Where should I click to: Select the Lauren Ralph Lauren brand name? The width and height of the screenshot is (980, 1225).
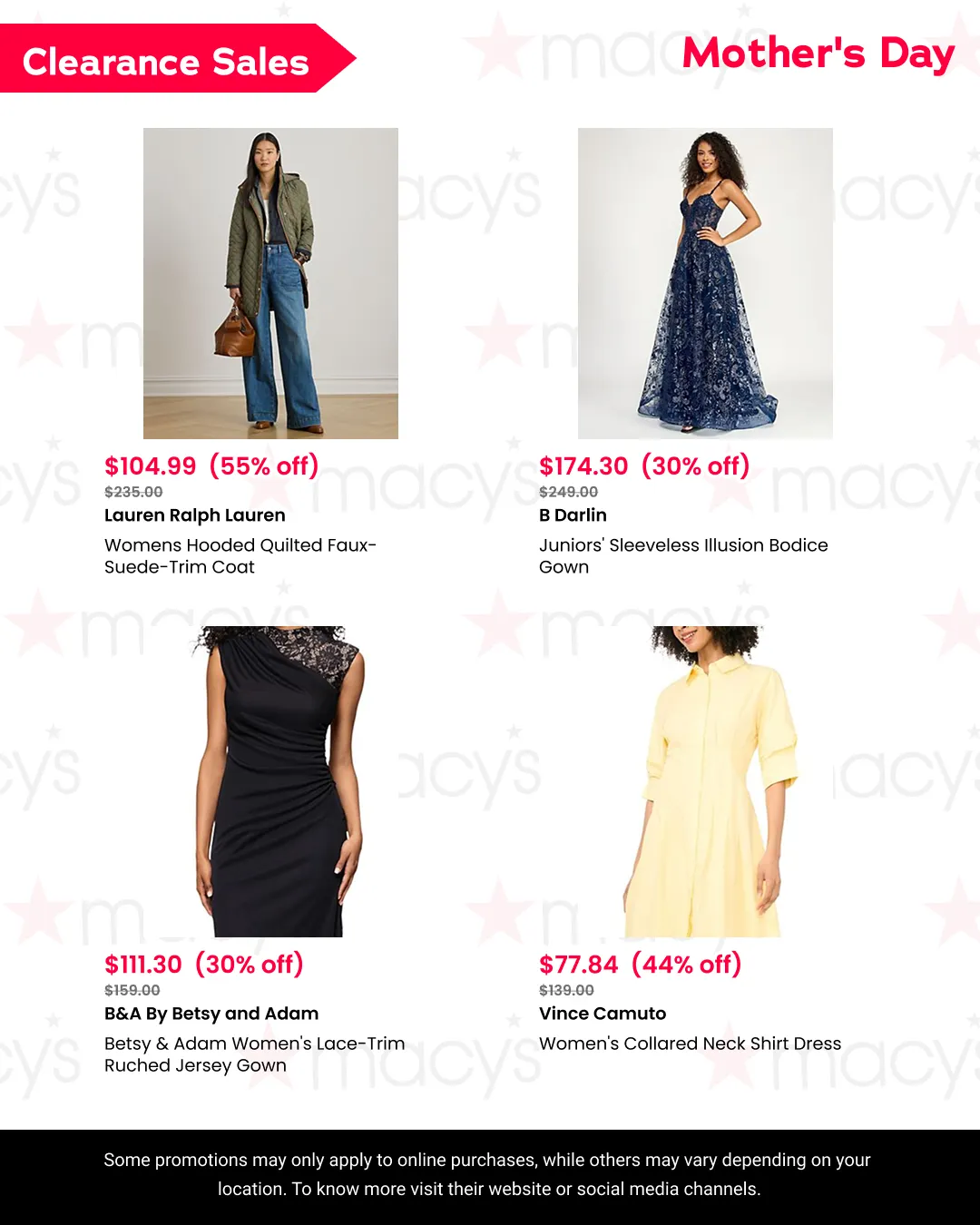click(195, 515)
